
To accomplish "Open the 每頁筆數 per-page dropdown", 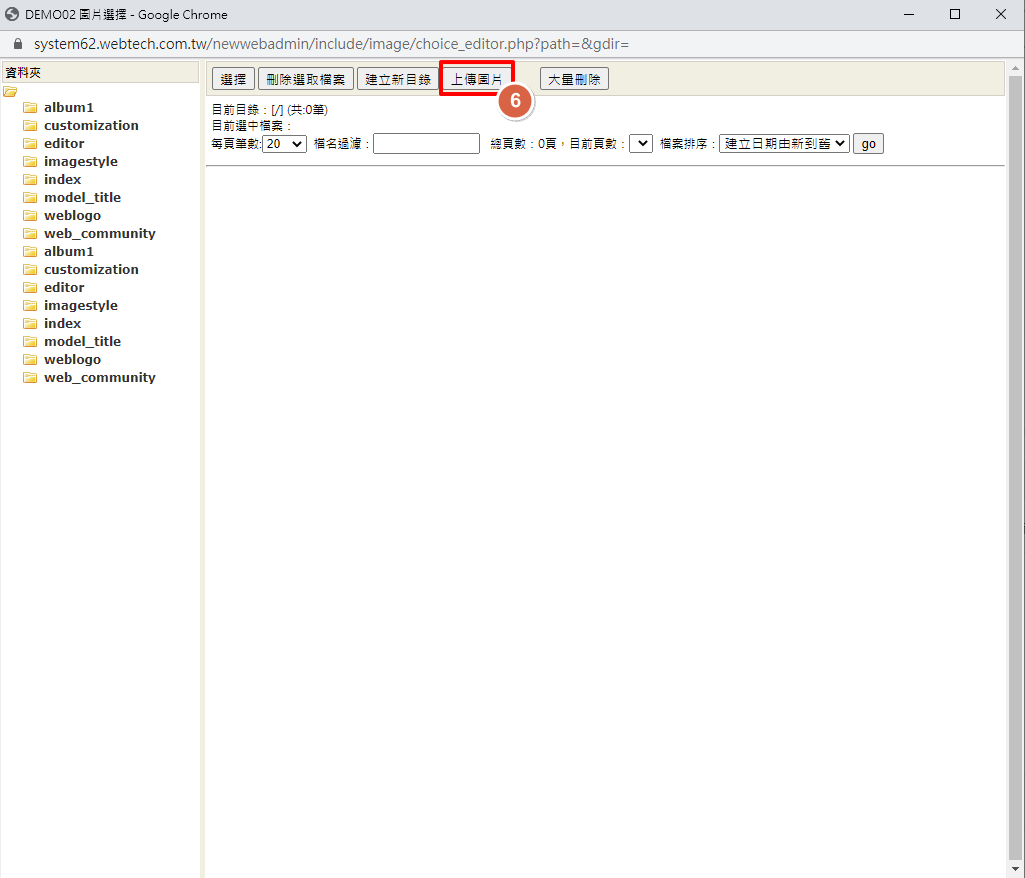I will [284, 144].
